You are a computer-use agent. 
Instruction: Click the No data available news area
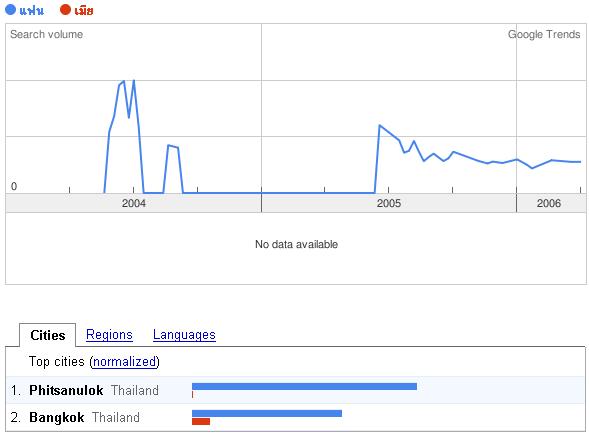click(296, 244)
